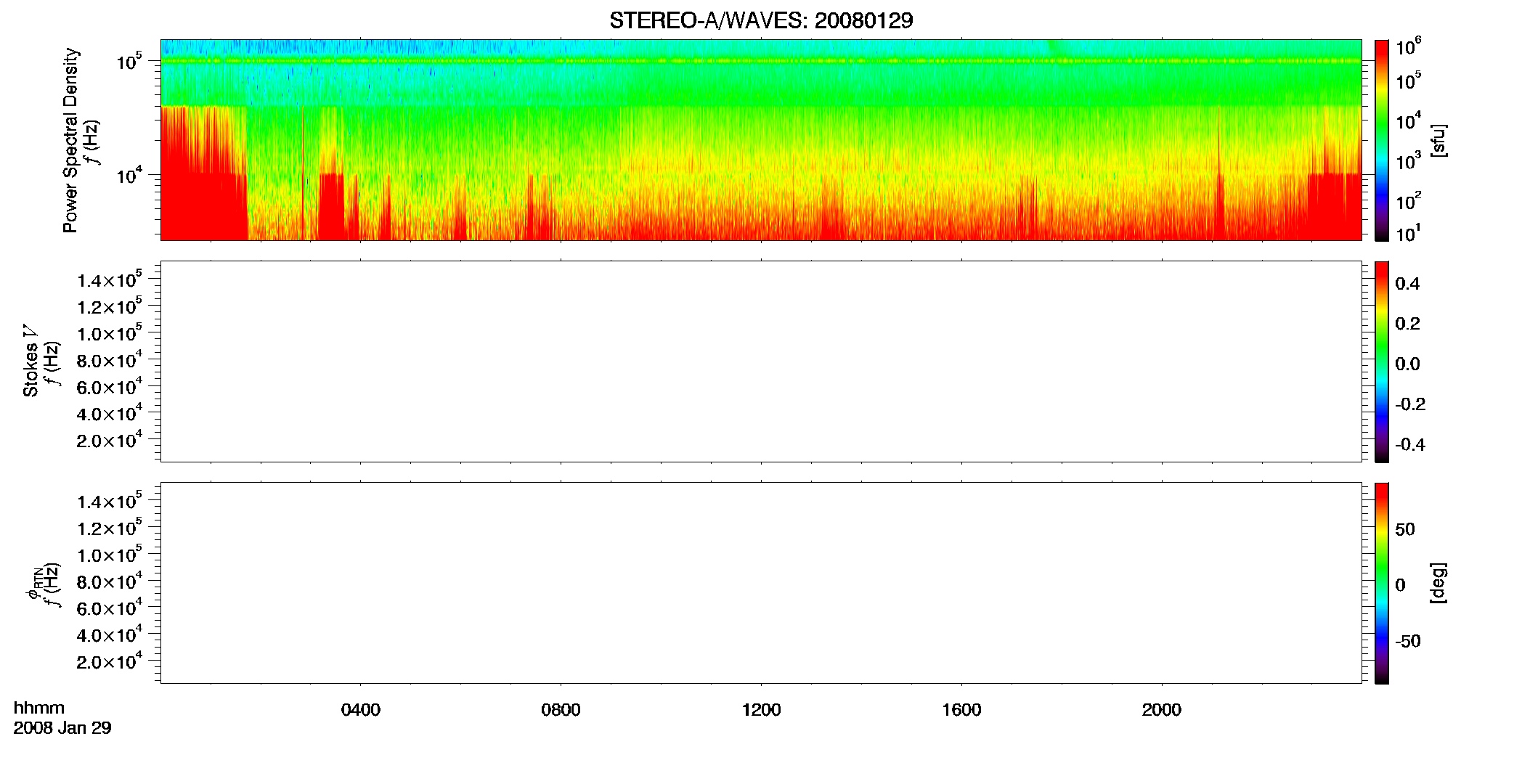Click the 2000 time axis label
Viewport: 1522px width, 784px height.
[x=1161, y=710]
